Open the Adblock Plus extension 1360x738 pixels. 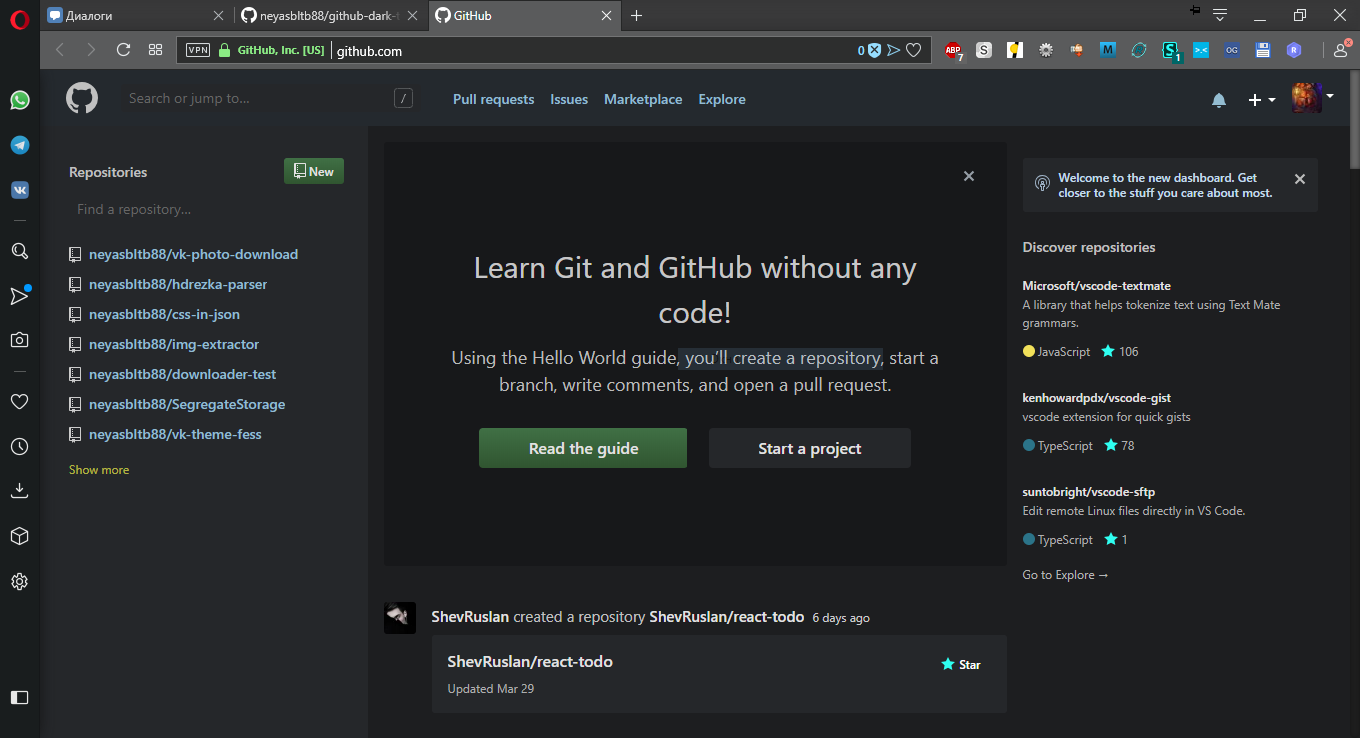[953, 50]
